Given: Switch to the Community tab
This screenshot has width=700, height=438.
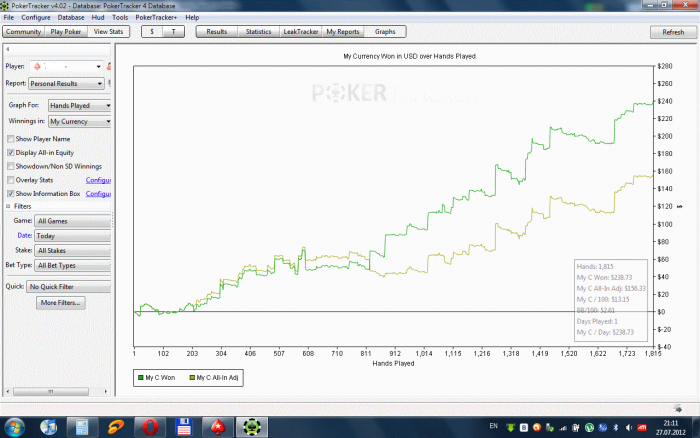Looking at the screenshot, I should [x=24, y=32].
